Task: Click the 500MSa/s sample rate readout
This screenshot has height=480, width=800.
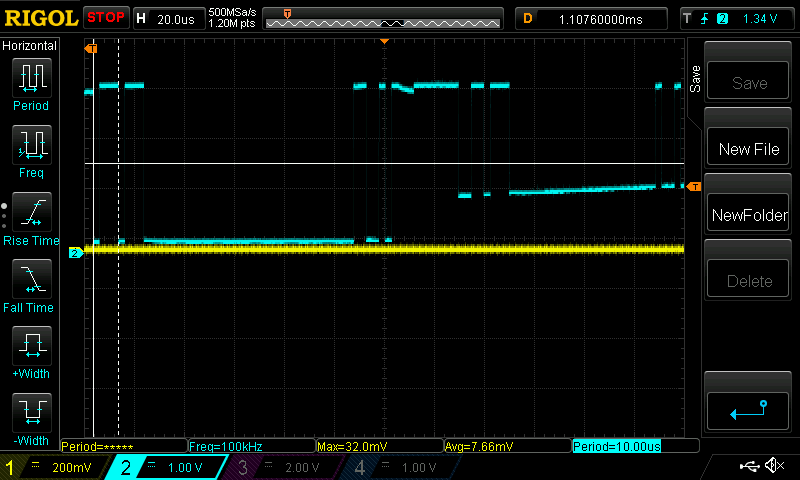Action: click(232, 12)
